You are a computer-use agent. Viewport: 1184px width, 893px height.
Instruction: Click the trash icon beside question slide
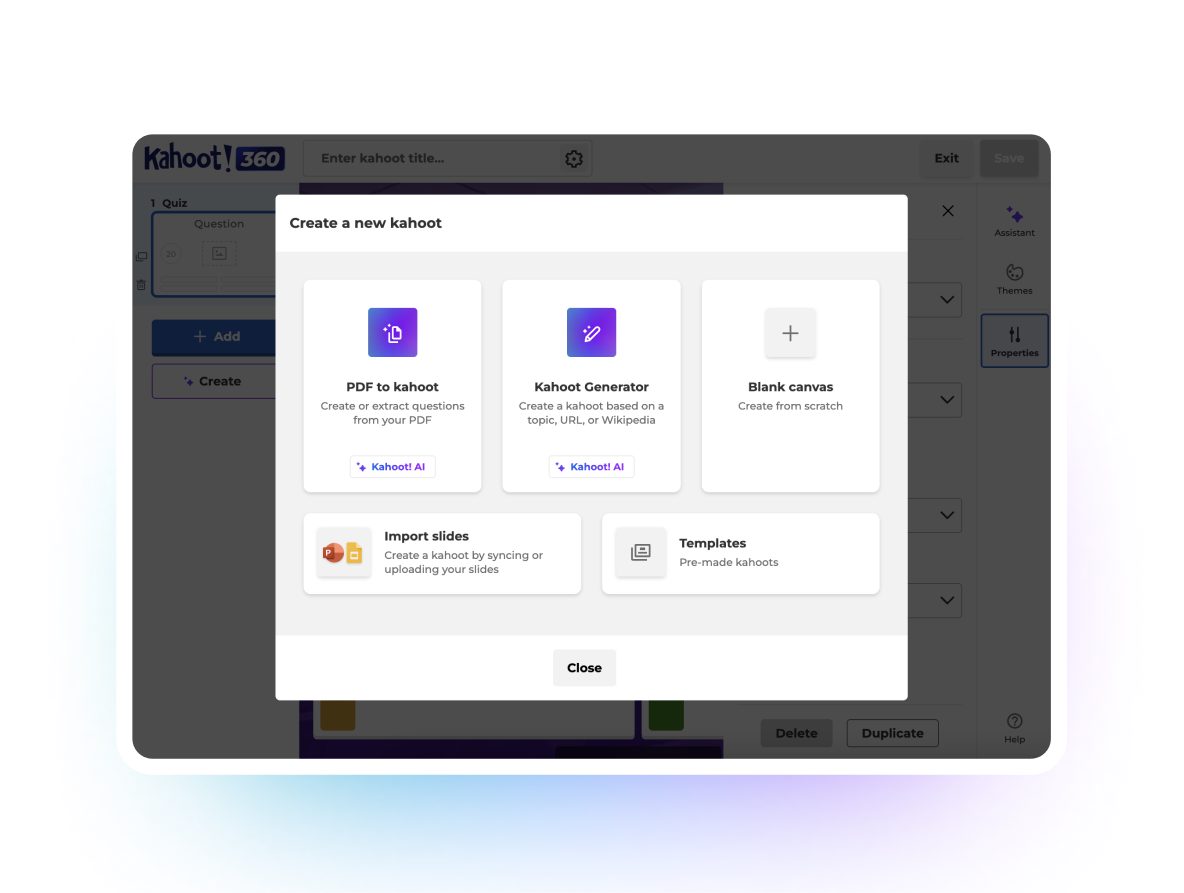click(x=141, y=285)
